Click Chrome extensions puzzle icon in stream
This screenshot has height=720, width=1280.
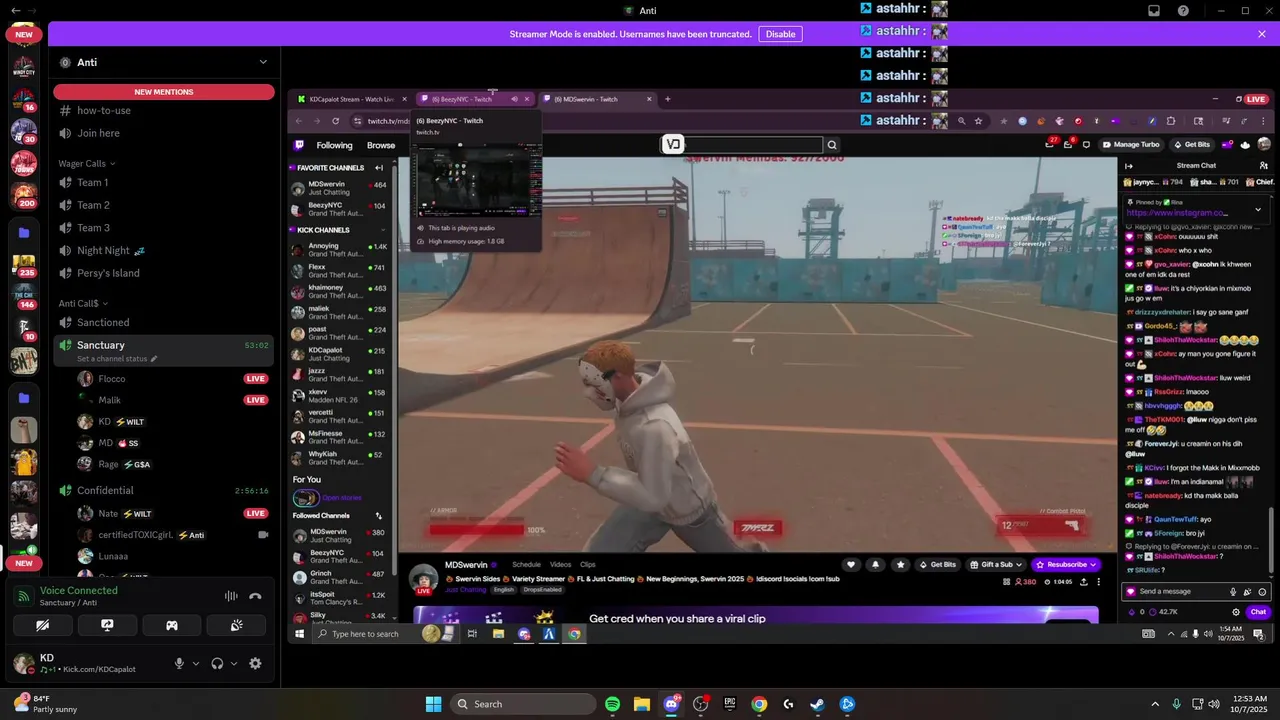1171,121
